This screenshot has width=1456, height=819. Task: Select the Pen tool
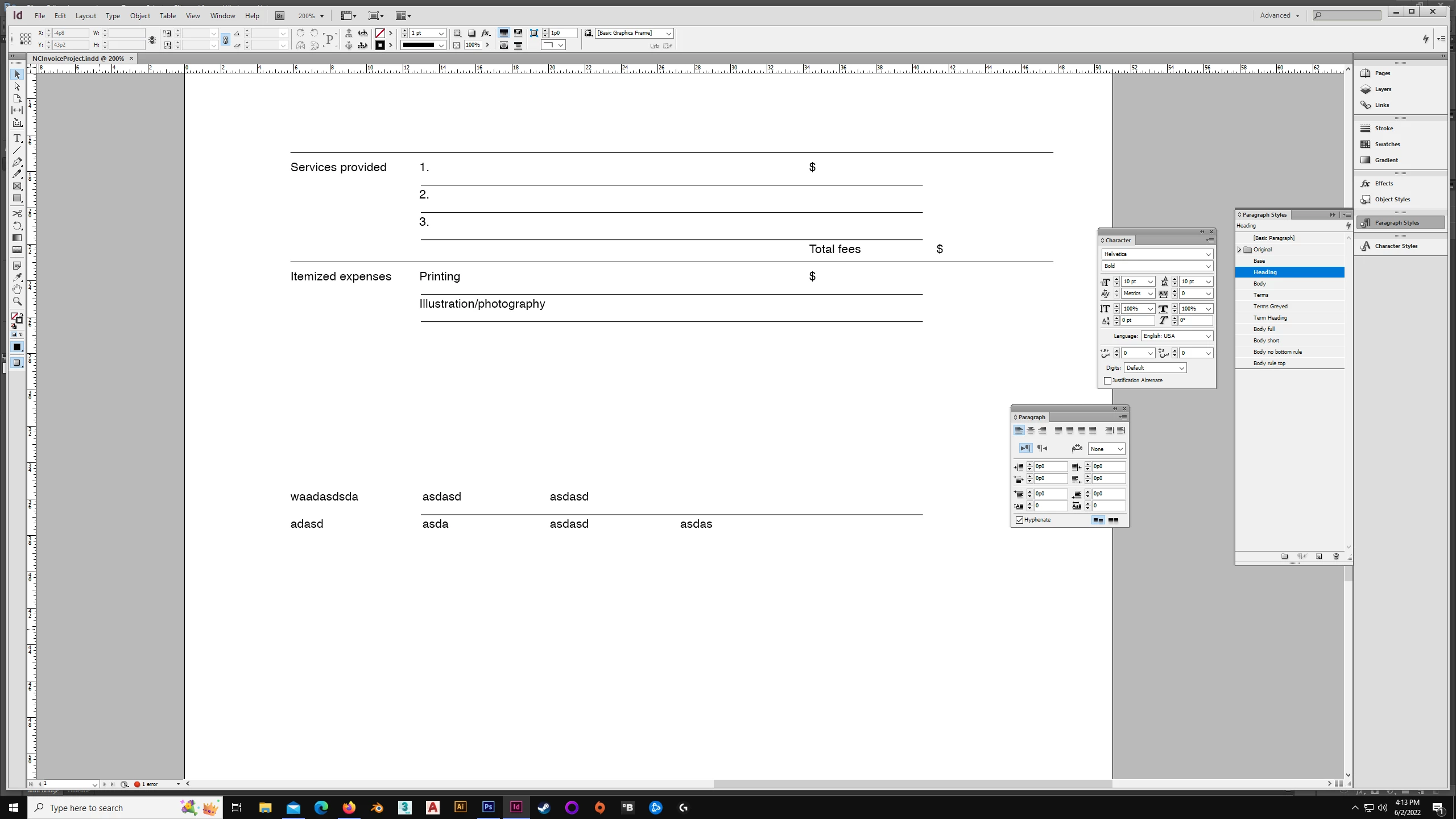pos(17,162)
